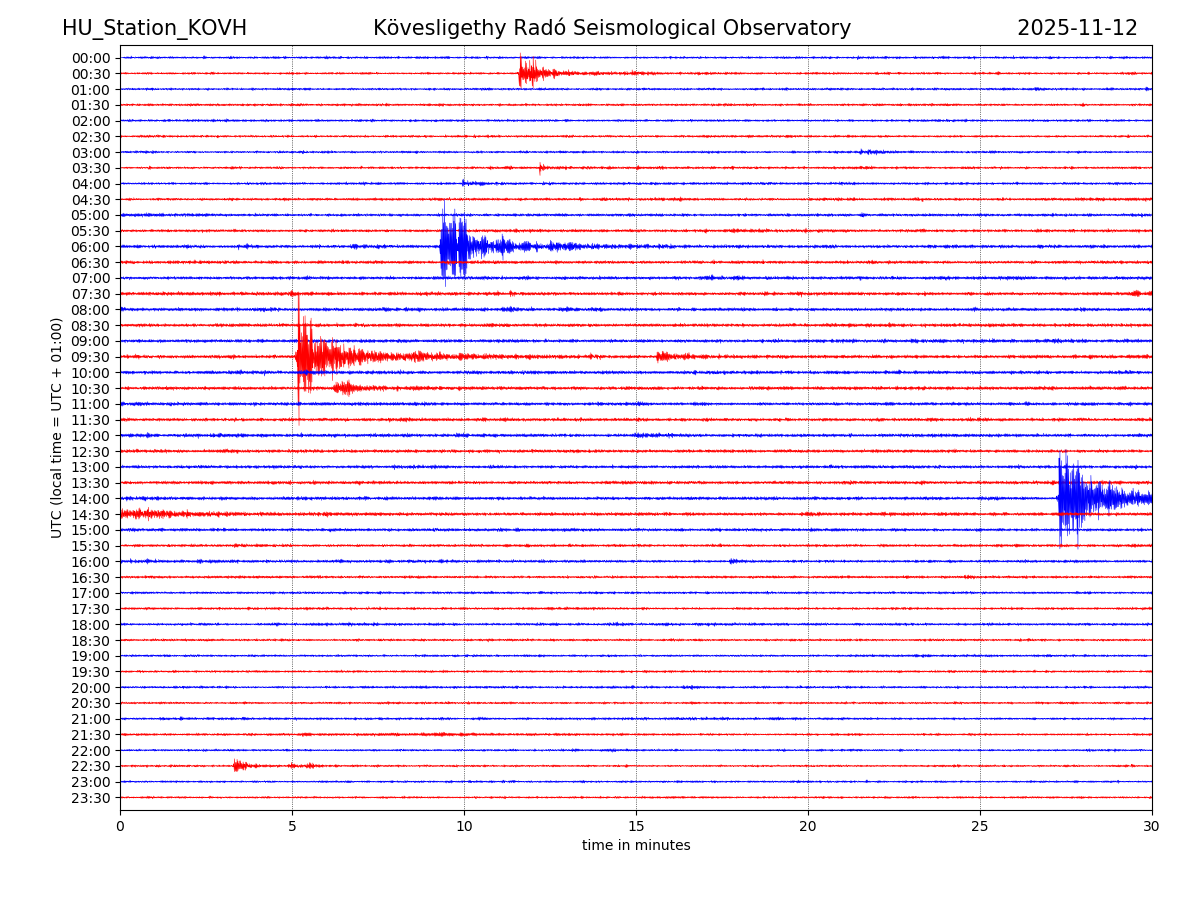Click the red seismic event on the 00:30 trace
Screen dimensions: 1200x900
click(527, 73)
